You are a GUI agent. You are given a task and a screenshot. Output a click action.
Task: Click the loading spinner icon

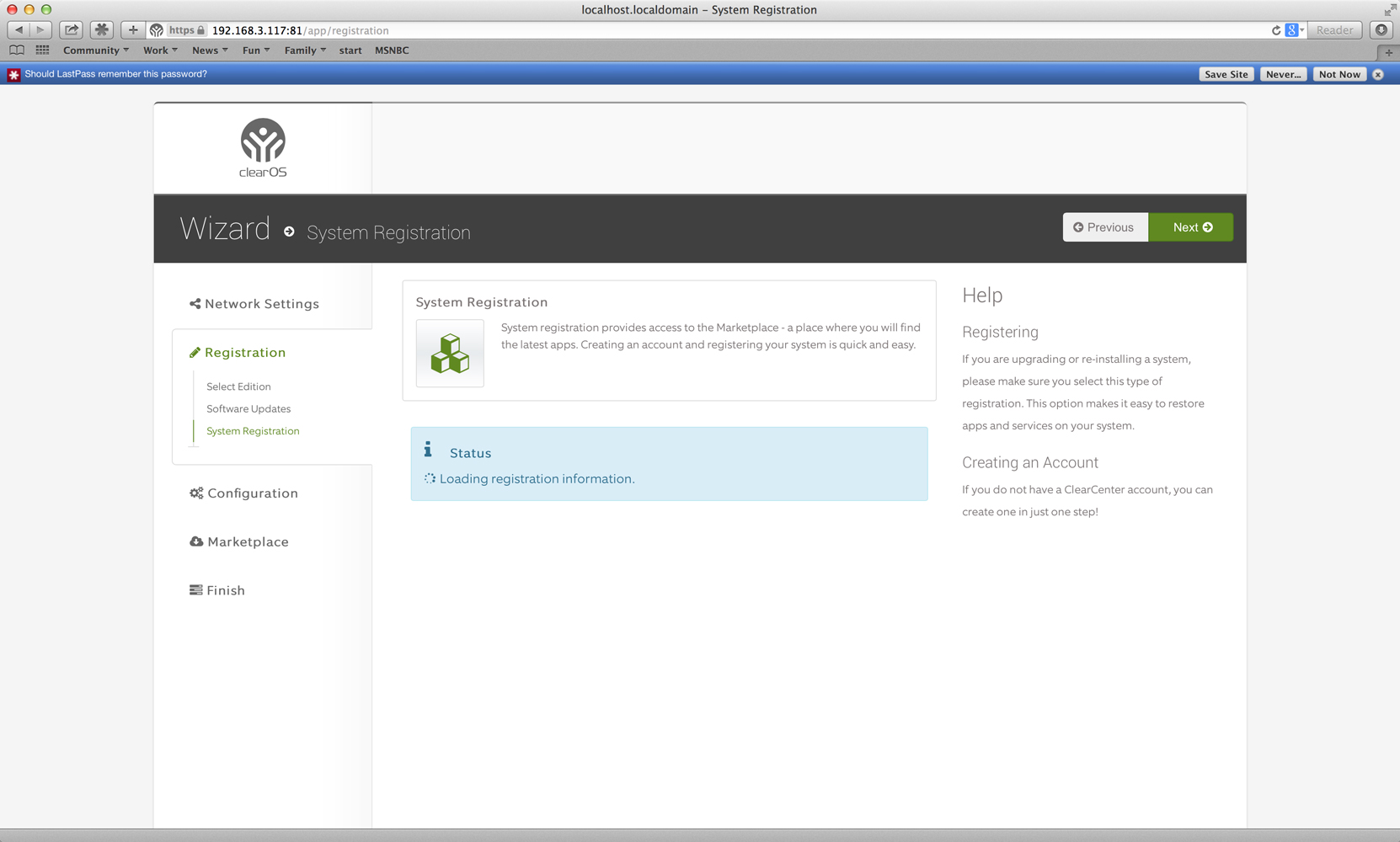point(430,478)
